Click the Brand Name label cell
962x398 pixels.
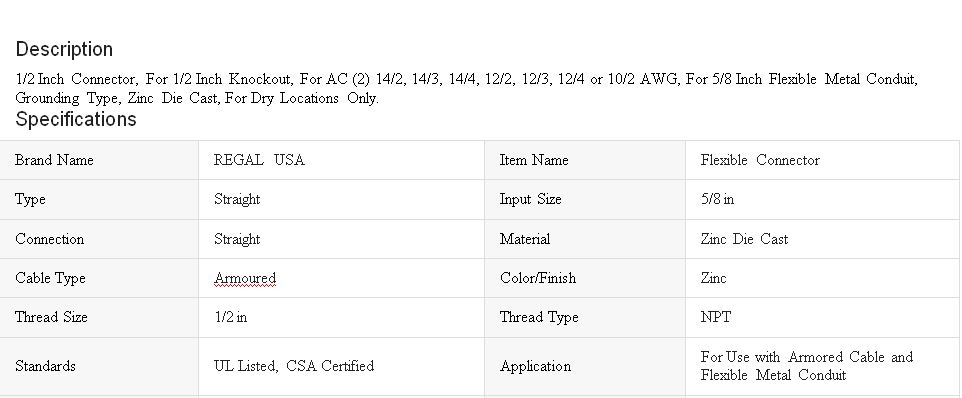99,160
